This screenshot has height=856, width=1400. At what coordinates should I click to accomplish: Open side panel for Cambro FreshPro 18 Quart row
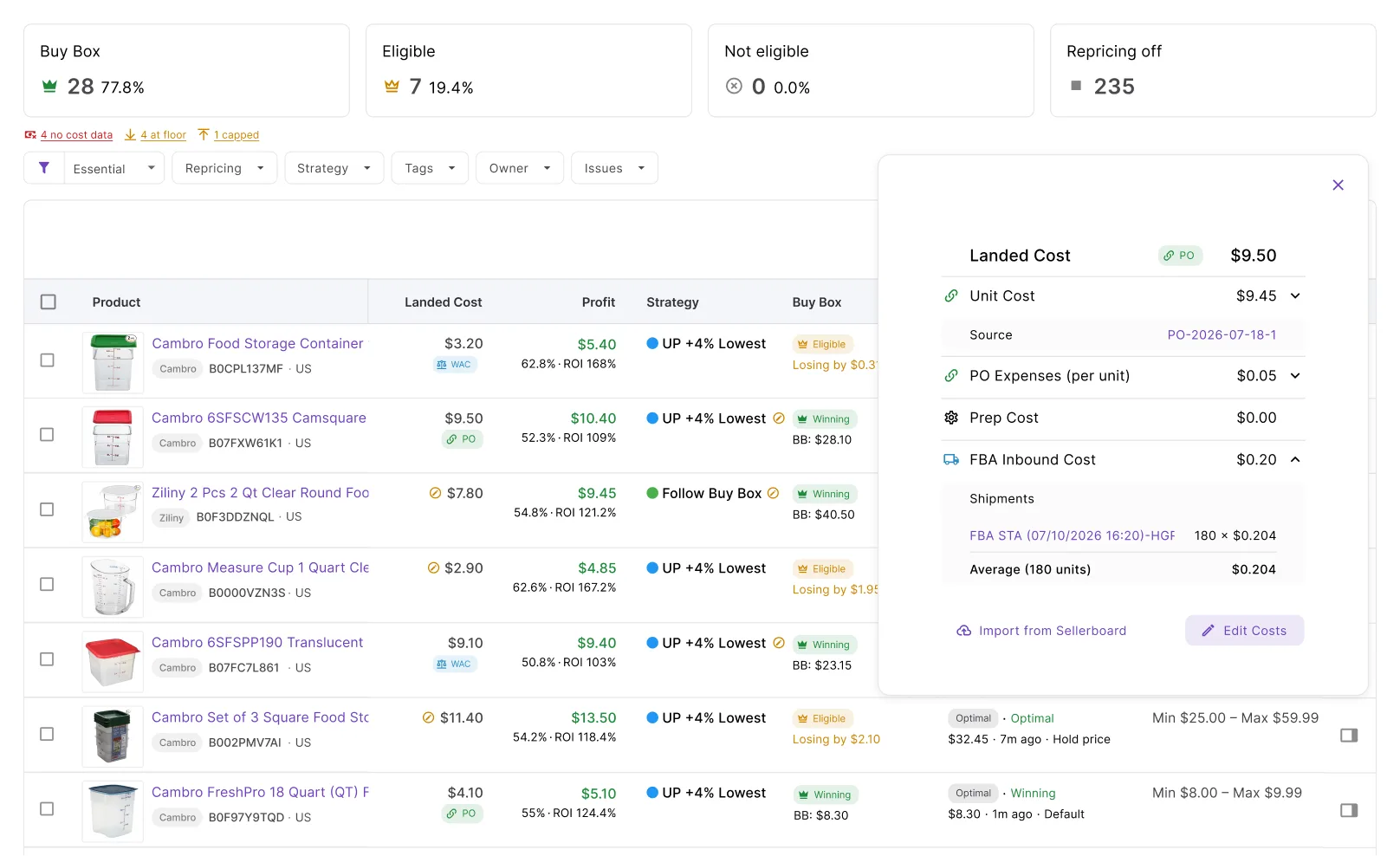(x=1349, y=810)
